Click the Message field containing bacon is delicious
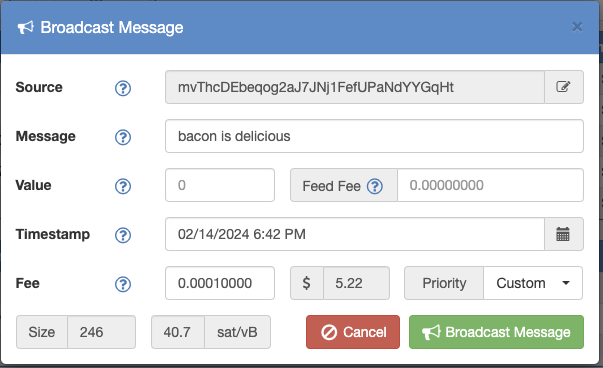603x368 pixels. click(x=374, y=136)
